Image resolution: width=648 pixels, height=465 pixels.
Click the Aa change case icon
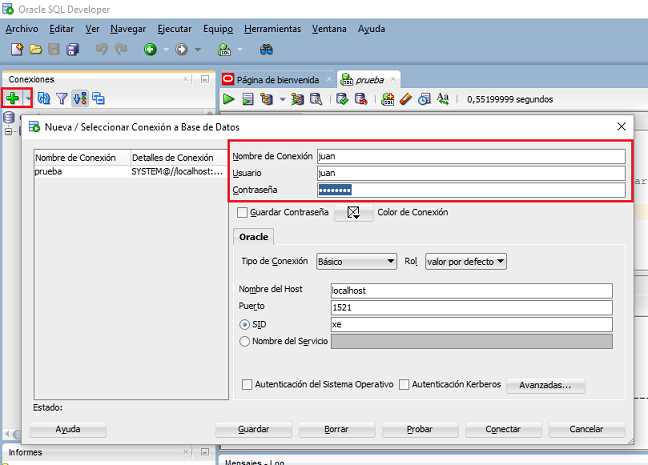[x=443, y=99]
